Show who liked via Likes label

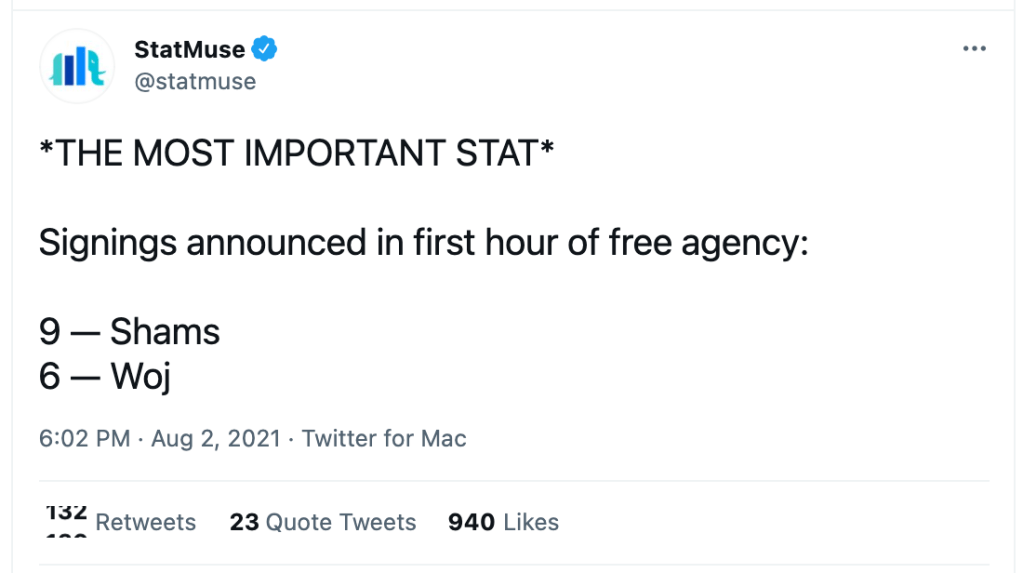coord(531,522)
